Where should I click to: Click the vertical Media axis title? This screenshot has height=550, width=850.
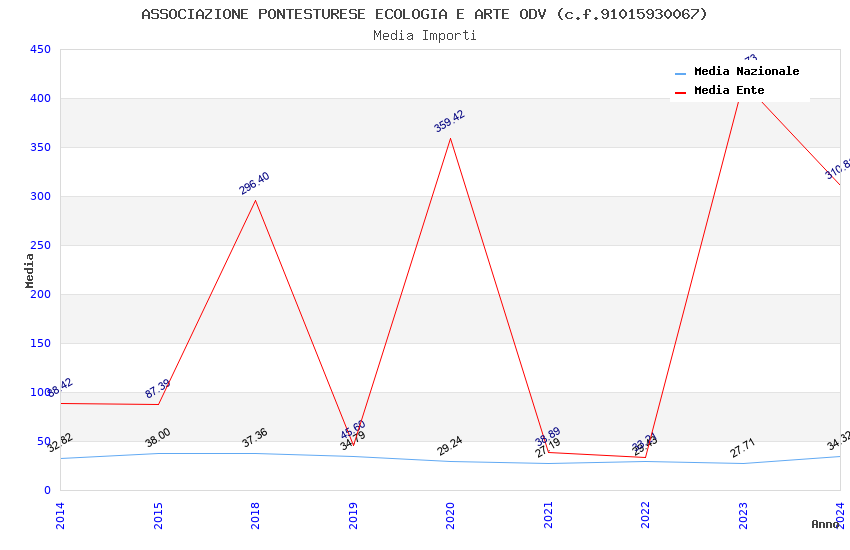[29, 270]
